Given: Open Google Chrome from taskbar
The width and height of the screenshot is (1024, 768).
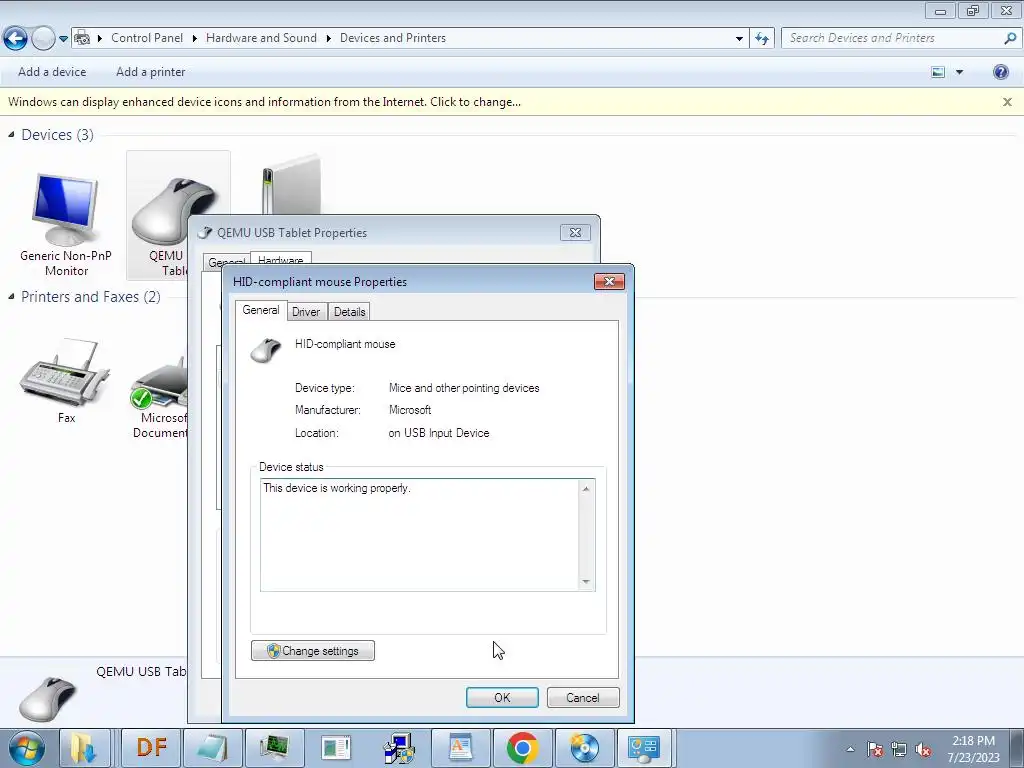Looking at the screenshot, I should (522, 748).
